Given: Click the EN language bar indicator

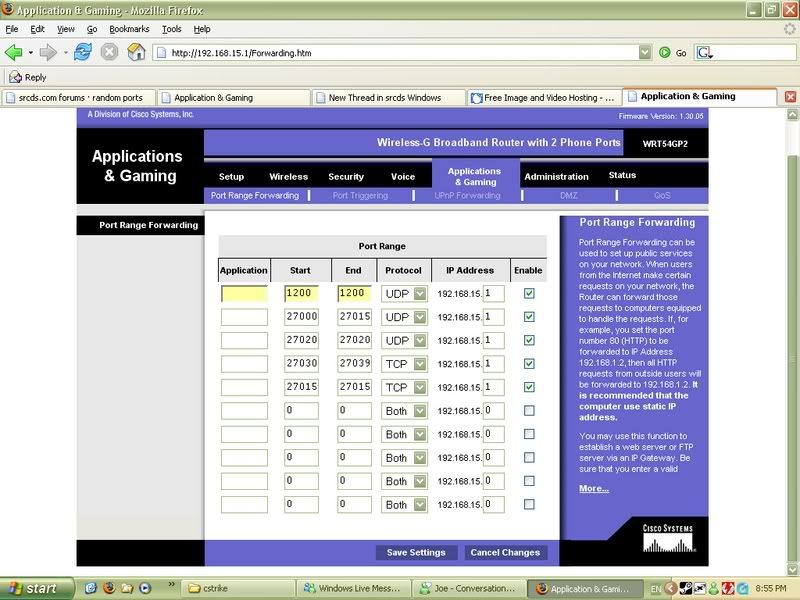Looking at the screenshot, I should 656,589.
